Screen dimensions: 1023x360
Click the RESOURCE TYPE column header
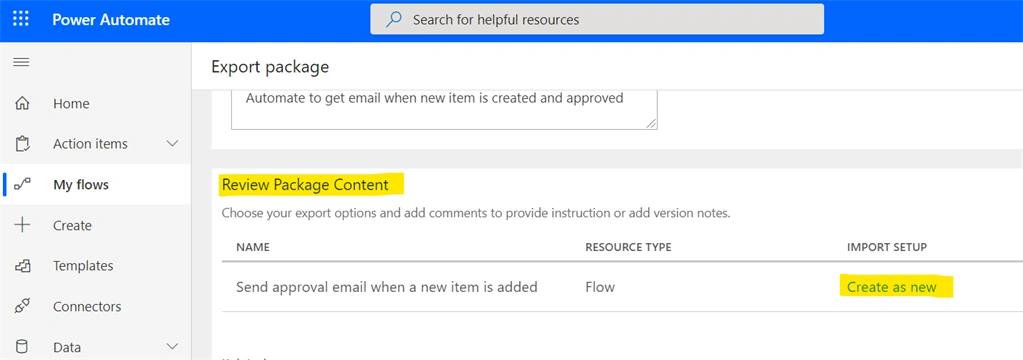point(628,247)
